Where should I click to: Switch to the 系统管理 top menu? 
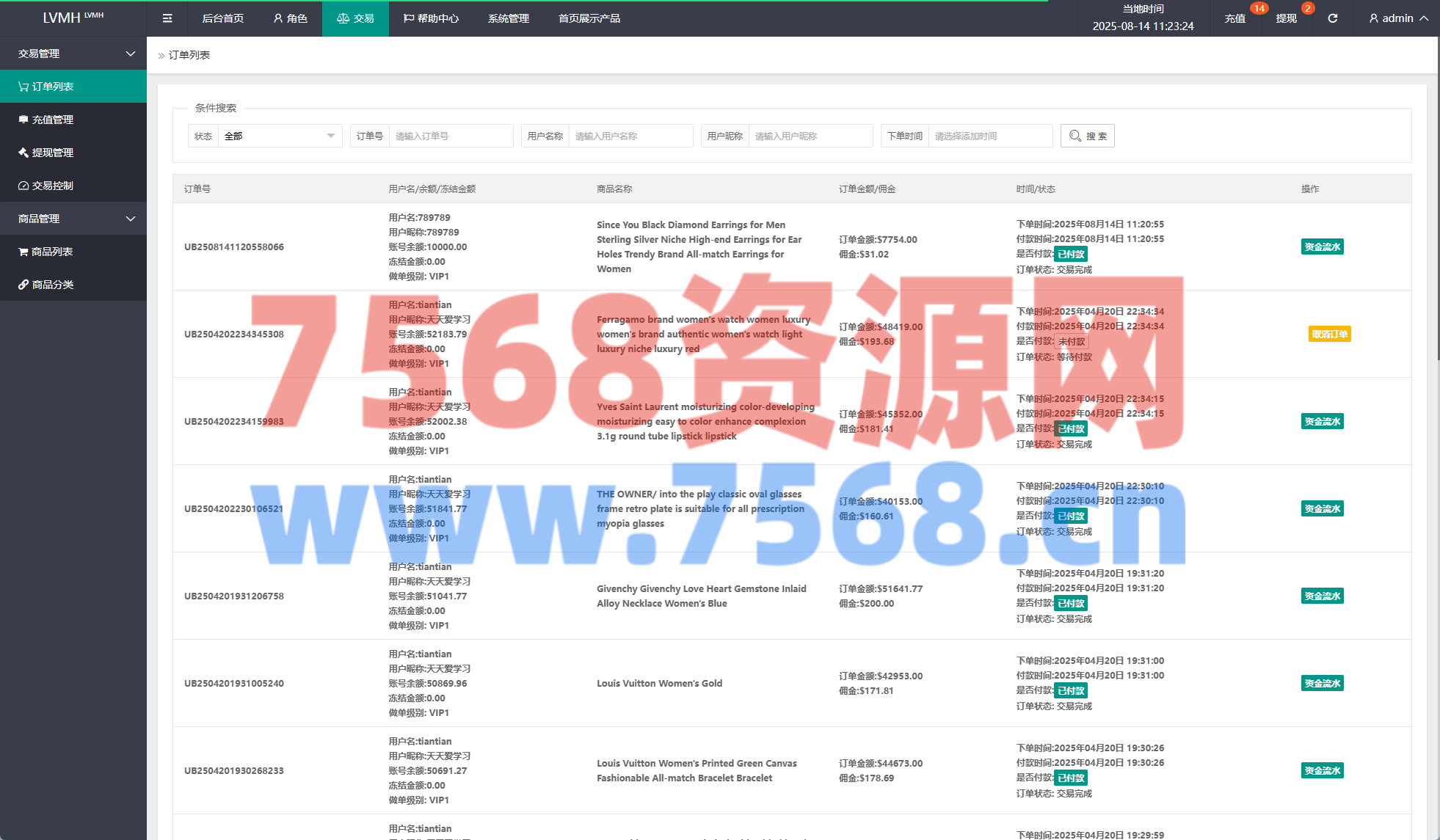tap(508, 18)
